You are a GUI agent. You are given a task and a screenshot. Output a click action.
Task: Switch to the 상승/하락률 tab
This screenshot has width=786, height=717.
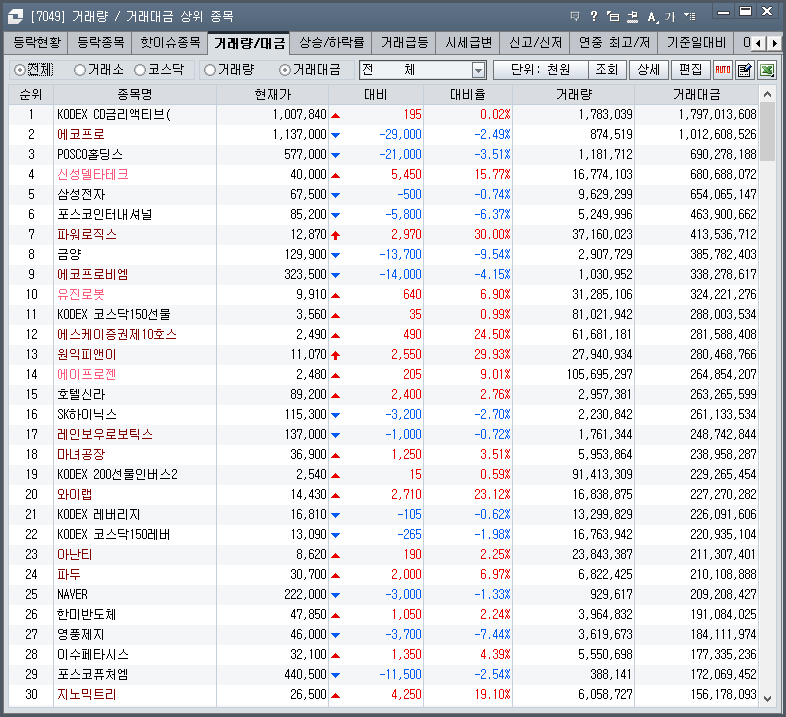click(331, 43)
